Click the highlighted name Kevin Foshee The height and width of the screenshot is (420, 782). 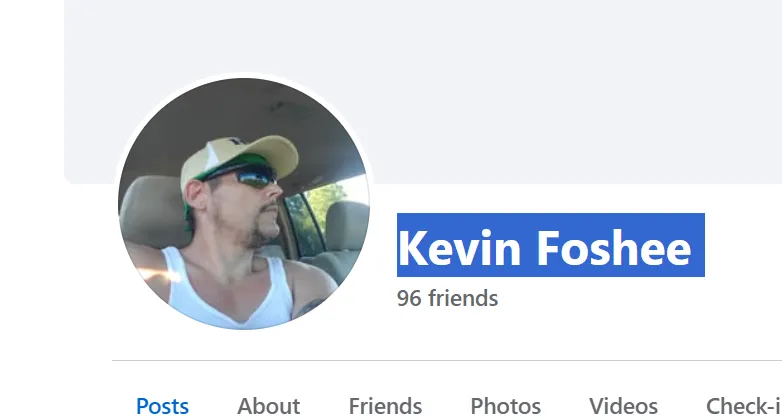click(551, 245)
